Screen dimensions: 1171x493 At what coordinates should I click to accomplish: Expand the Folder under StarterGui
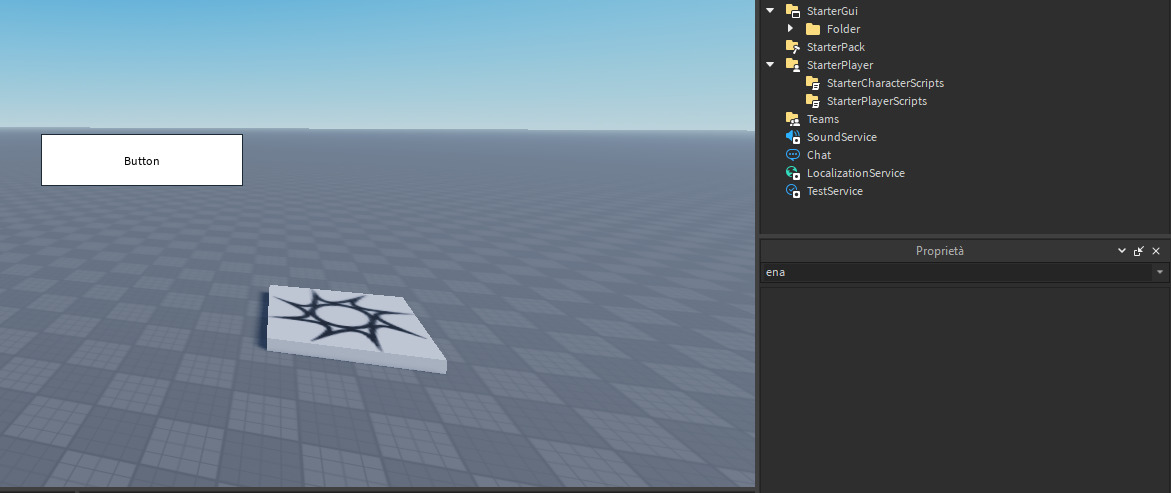coord(791,29)
